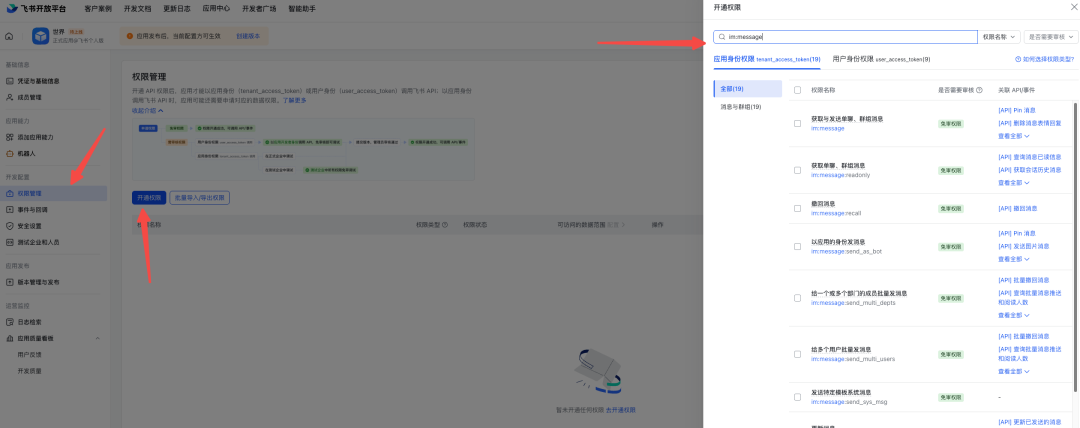Check the im:message:send_multi_users permission checkbox
Image resolution: width=1080 pixels, height=428 pixels.
(798, 354)
